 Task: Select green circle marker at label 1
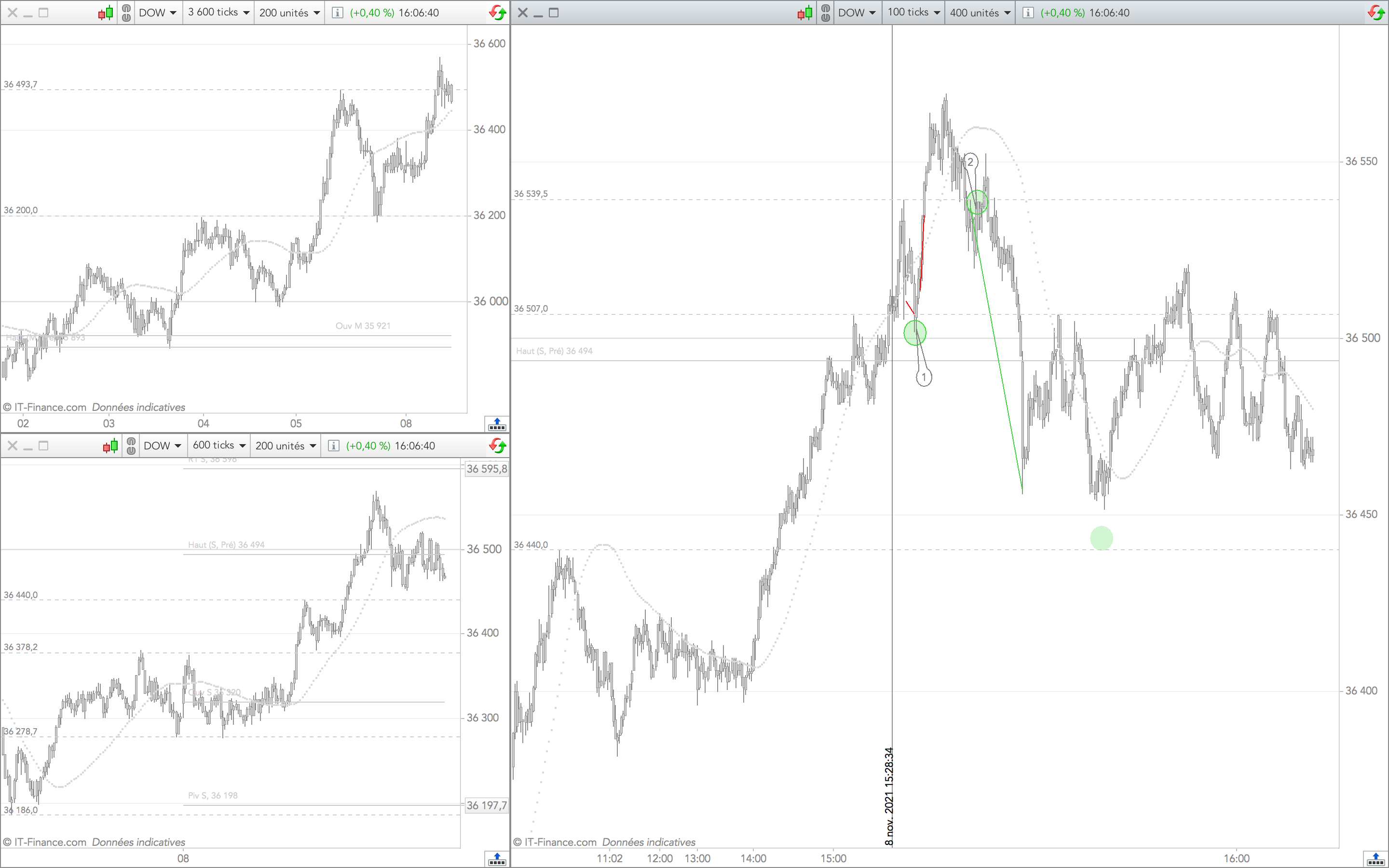[915, 333]
